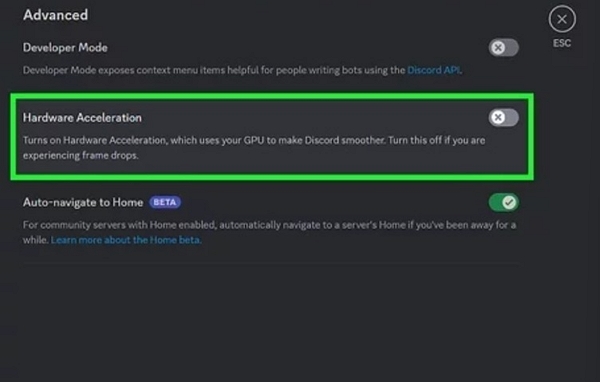Image resolution: width=600 pixels, height=382 pixels.
Task: Turn on the Hardware Acceleration toggle
Action: pos(504,118)
